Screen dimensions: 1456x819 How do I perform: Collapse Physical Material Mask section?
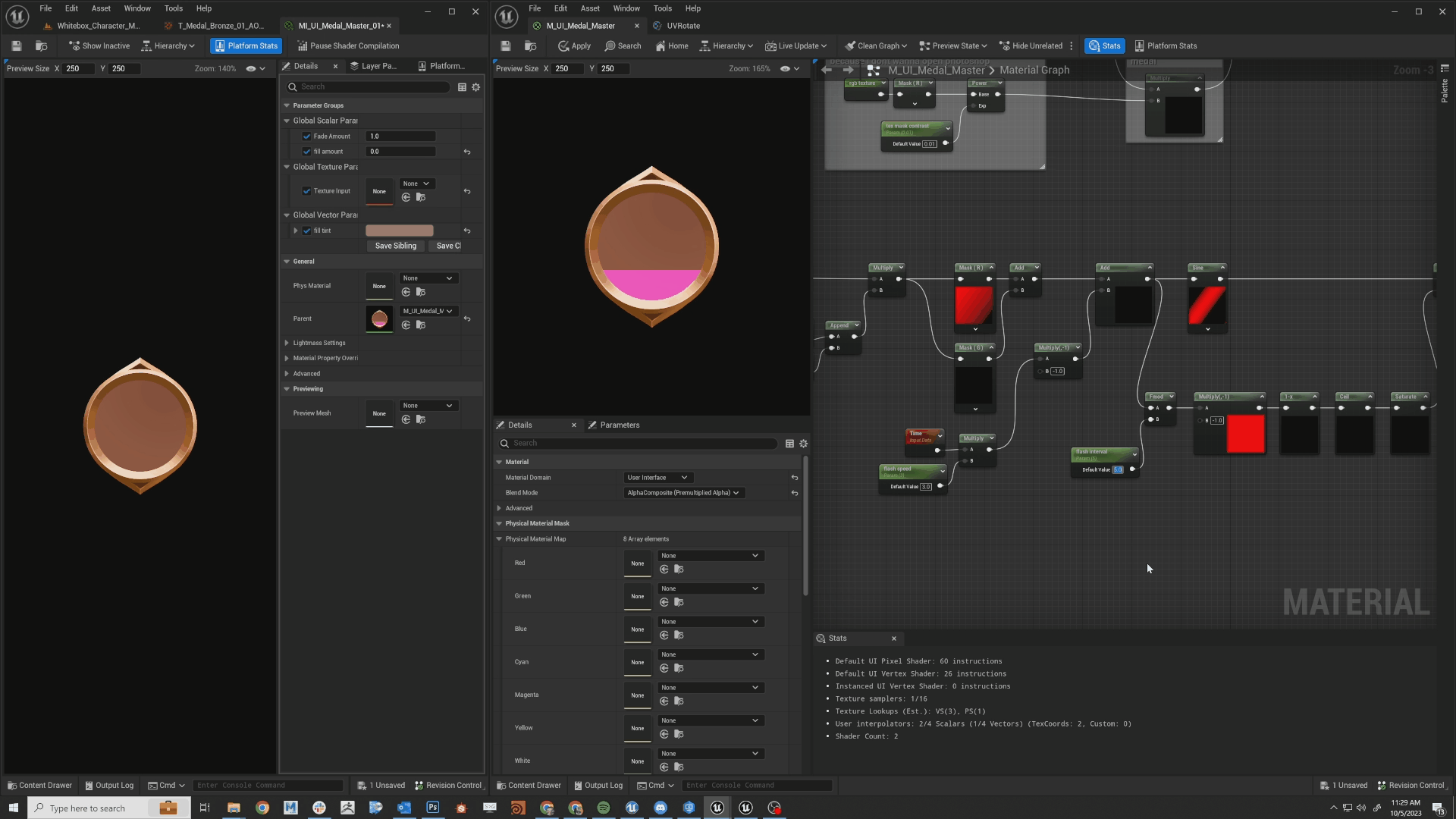[x=499, y=524]
